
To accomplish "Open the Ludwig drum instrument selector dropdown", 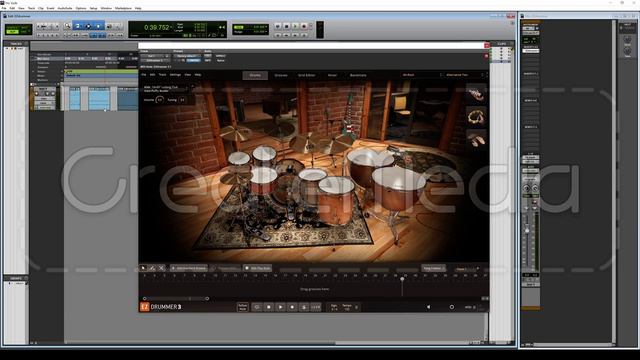I will click(167, 89).
